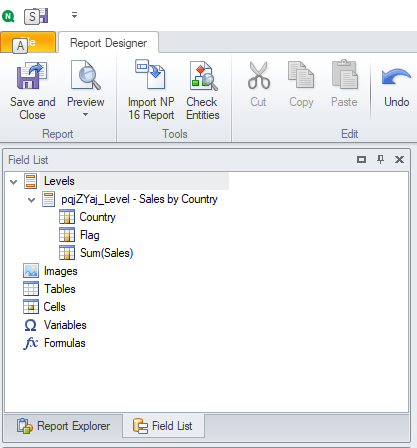Switch to the Report Explorer bottom tab
The height and width of the screenshot is (448, 417).
[63, 426]
